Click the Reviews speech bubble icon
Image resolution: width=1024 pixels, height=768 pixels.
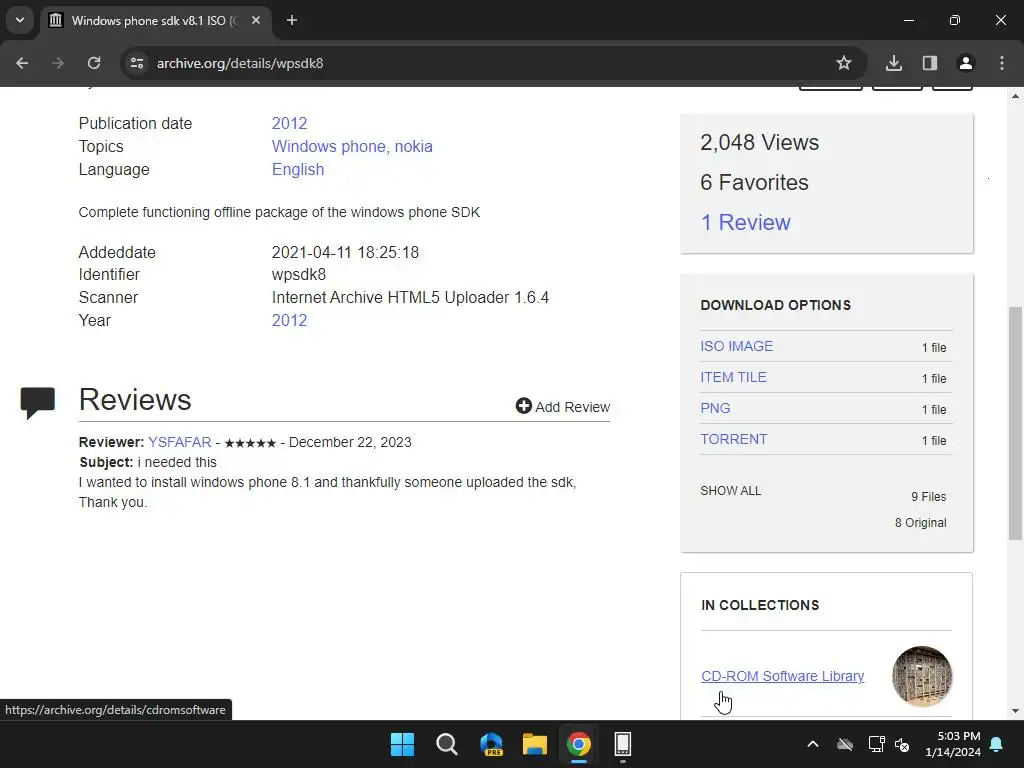[38, 402]
